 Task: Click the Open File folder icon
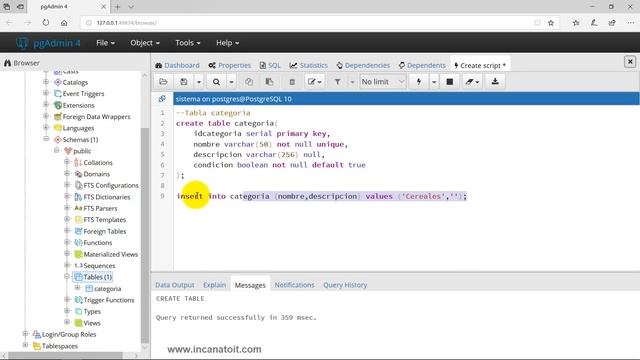pos(163,82)
